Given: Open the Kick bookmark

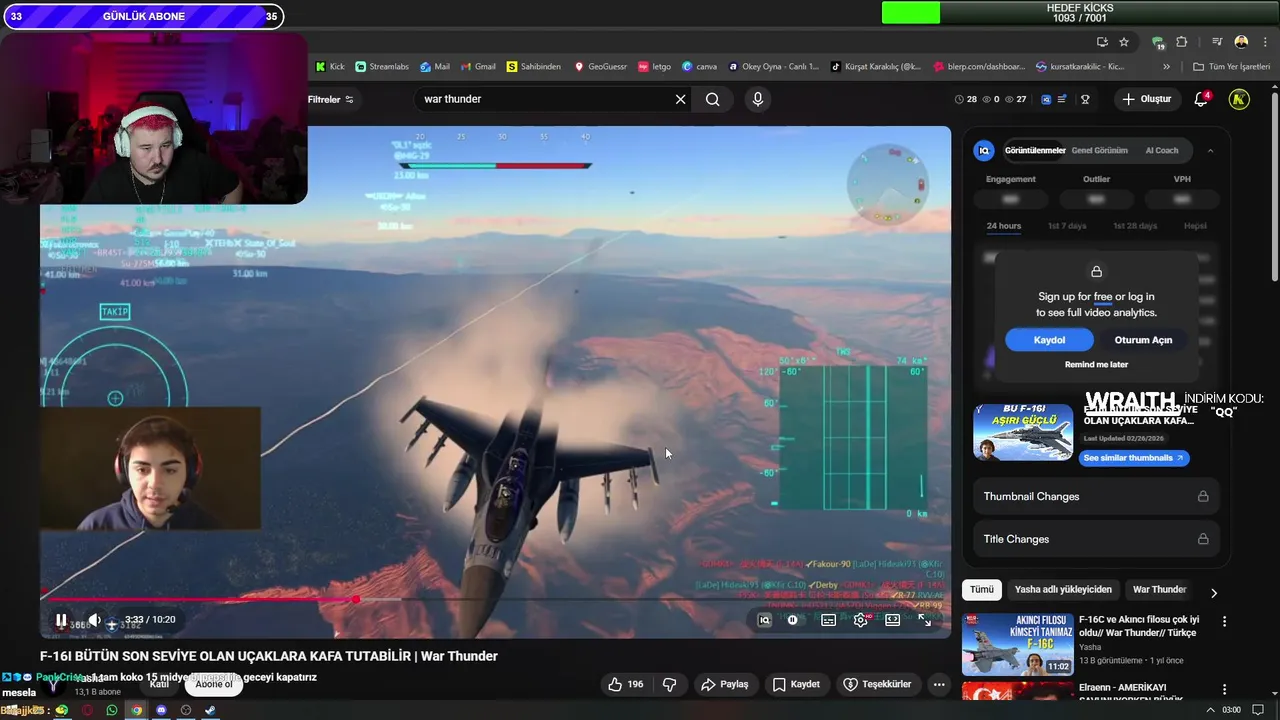Looking at the screenshot, I should [330, 67].
